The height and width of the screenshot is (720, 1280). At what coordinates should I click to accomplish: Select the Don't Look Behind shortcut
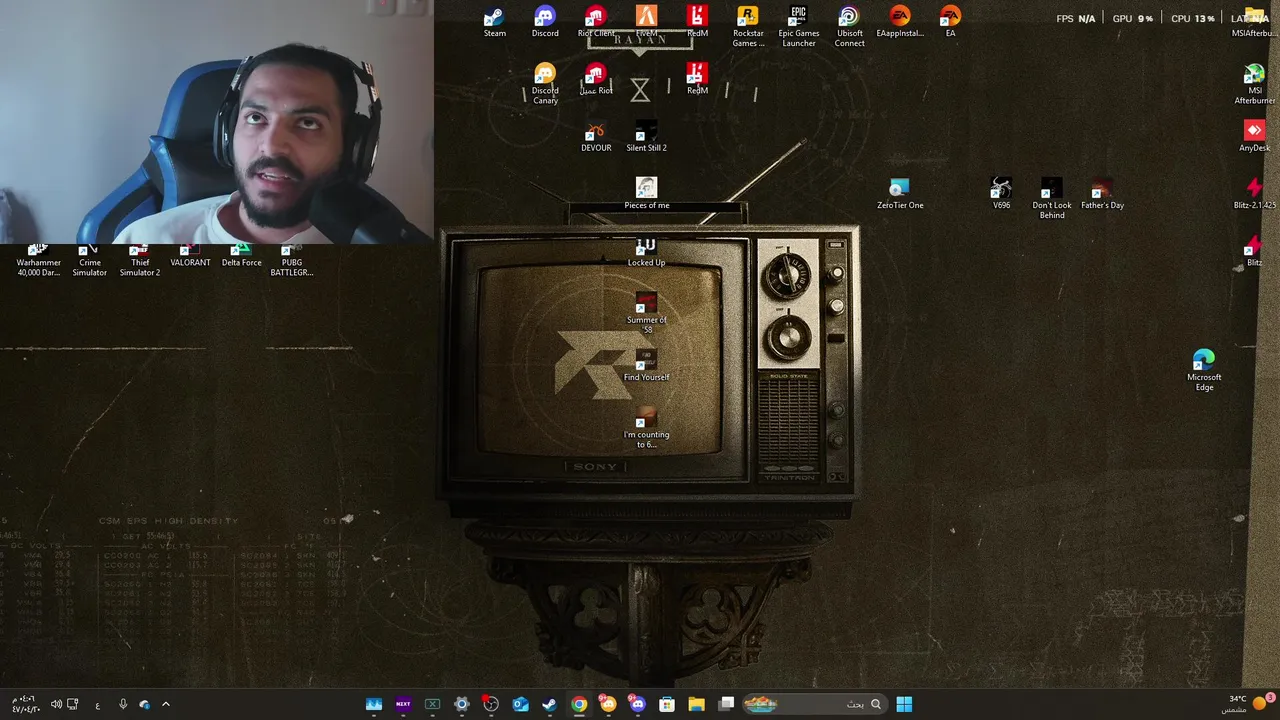pyautogui.click(x=1051, y=199)
